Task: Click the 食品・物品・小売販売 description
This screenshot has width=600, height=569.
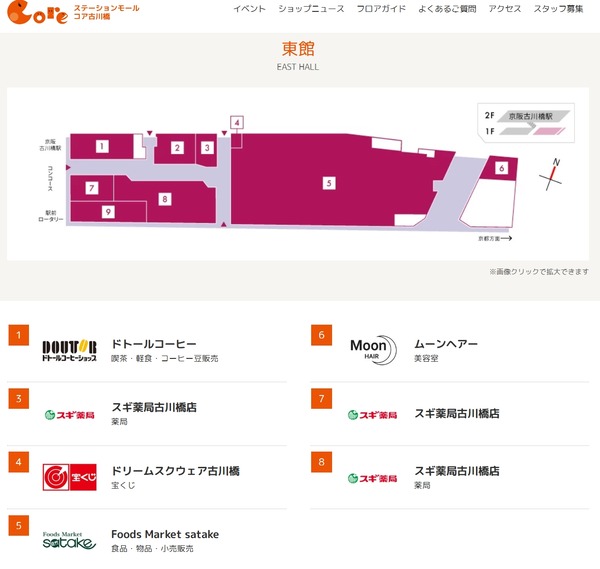Action: (x=152, y=549)
